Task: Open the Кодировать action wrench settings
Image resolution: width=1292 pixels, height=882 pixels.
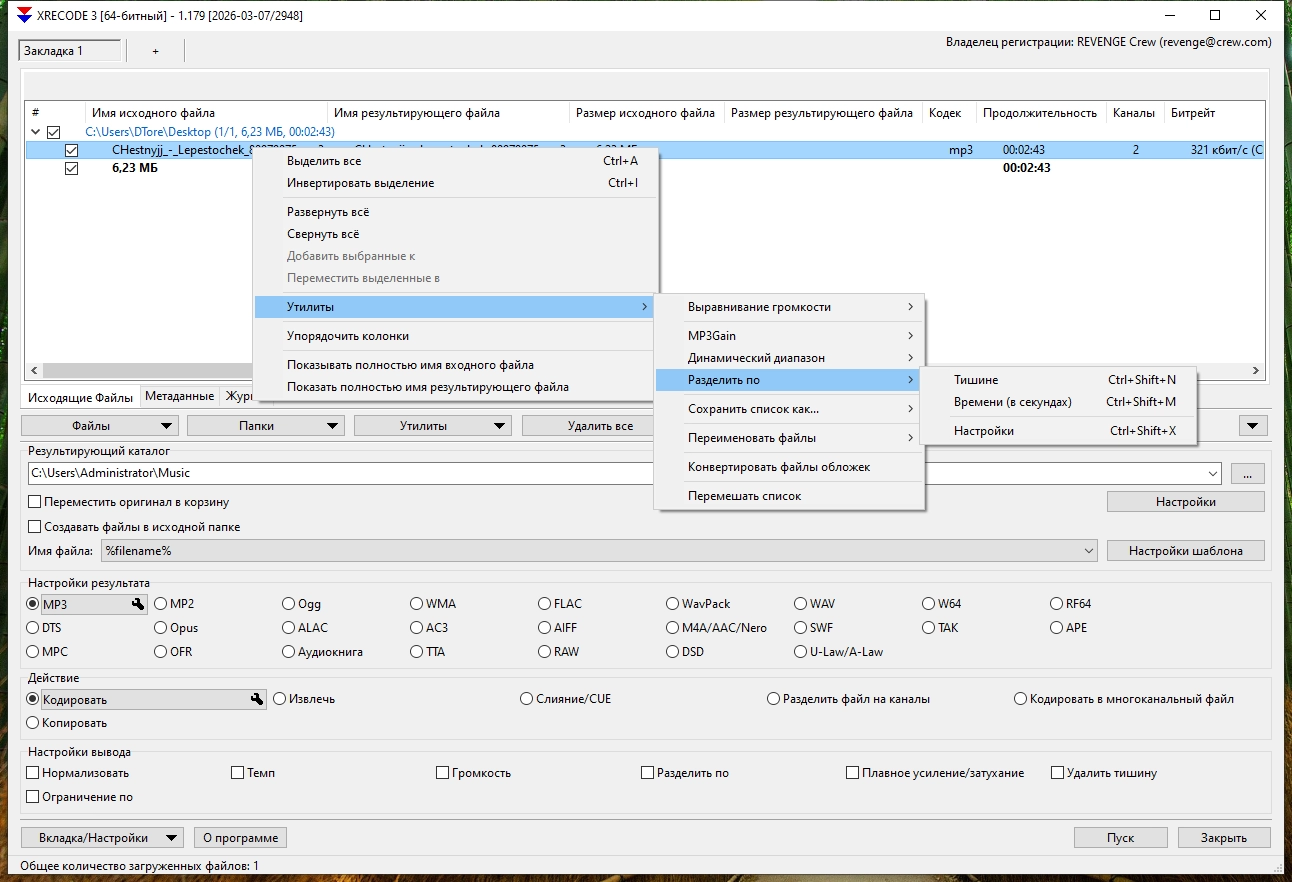Action: pyautogui.click(x=257, y=700)
